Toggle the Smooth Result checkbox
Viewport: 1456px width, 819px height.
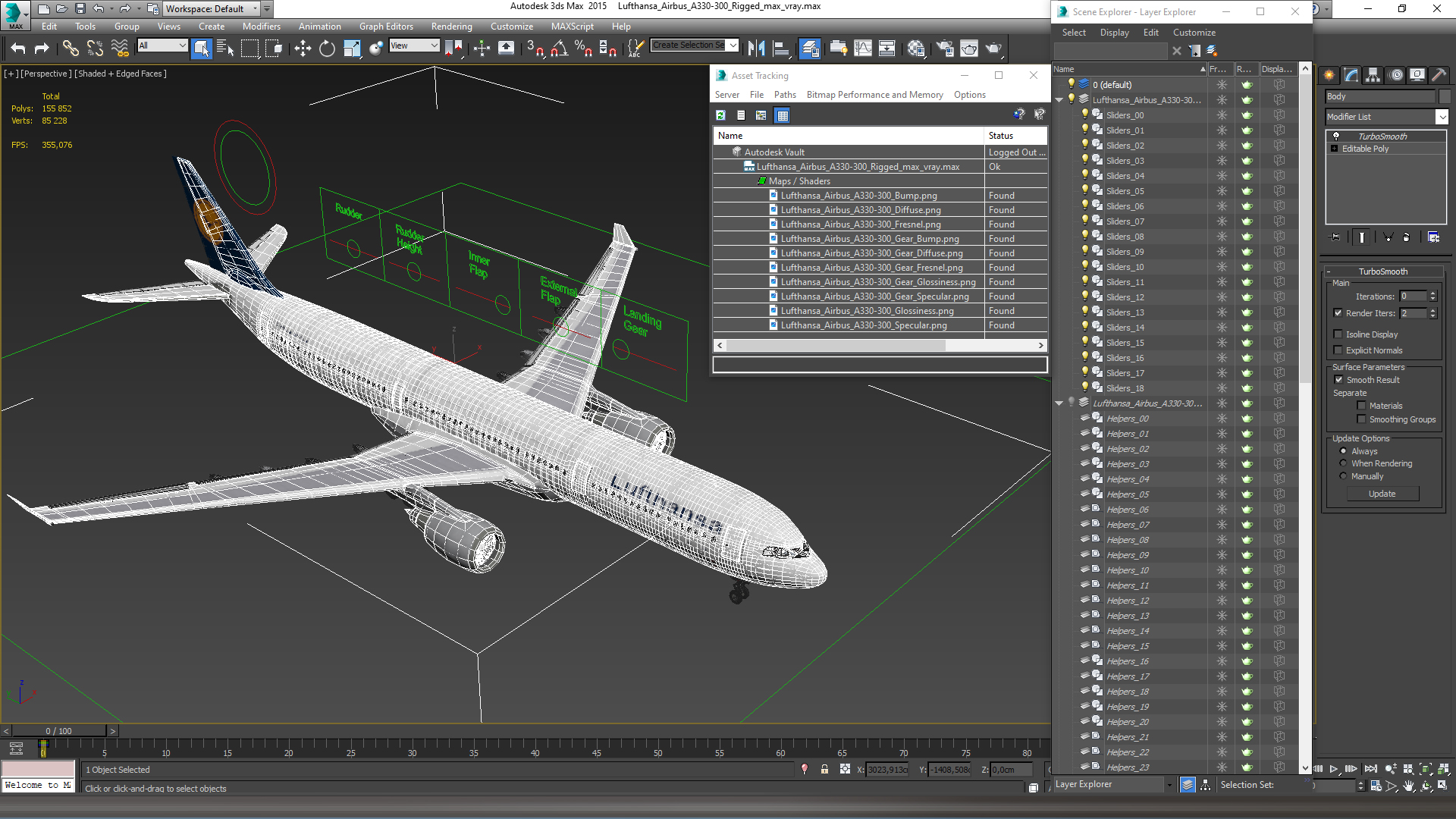pyautogui.click(x=1338, y=380)
